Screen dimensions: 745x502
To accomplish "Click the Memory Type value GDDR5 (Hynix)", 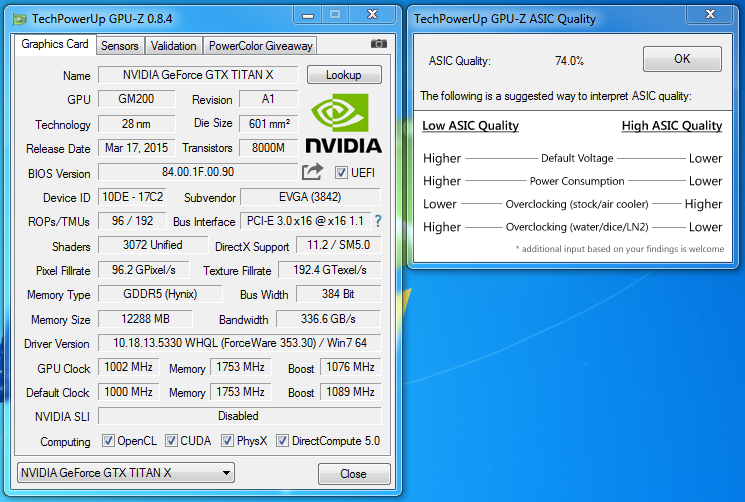I will pos(160,294).
